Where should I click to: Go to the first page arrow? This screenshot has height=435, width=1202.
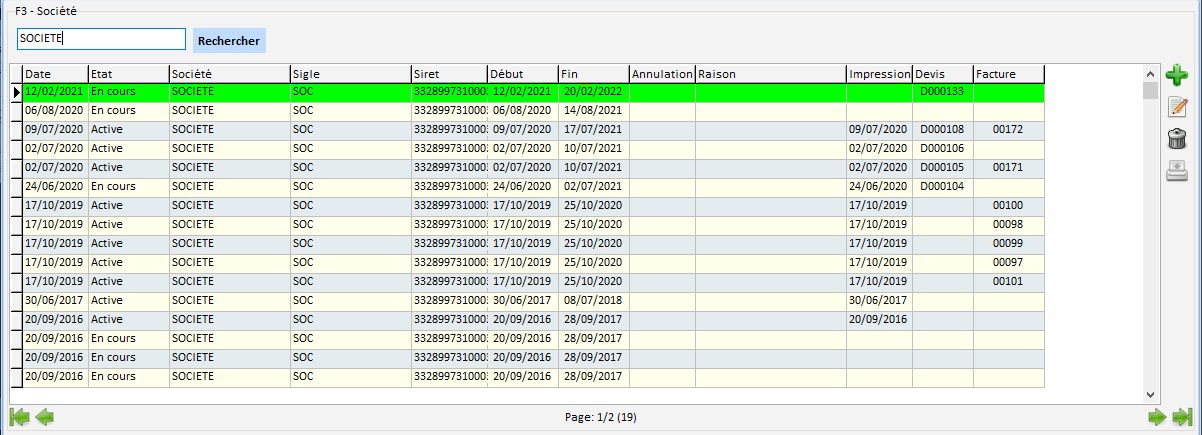click(18, 417)
